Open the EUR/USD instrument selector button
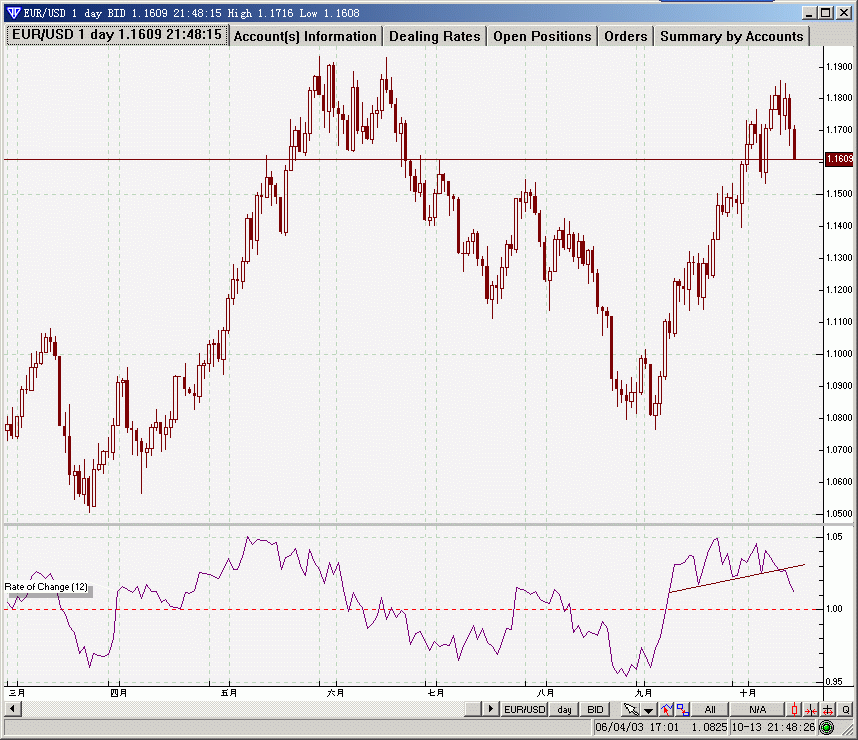The image size is (858, 740). [525, 709]
